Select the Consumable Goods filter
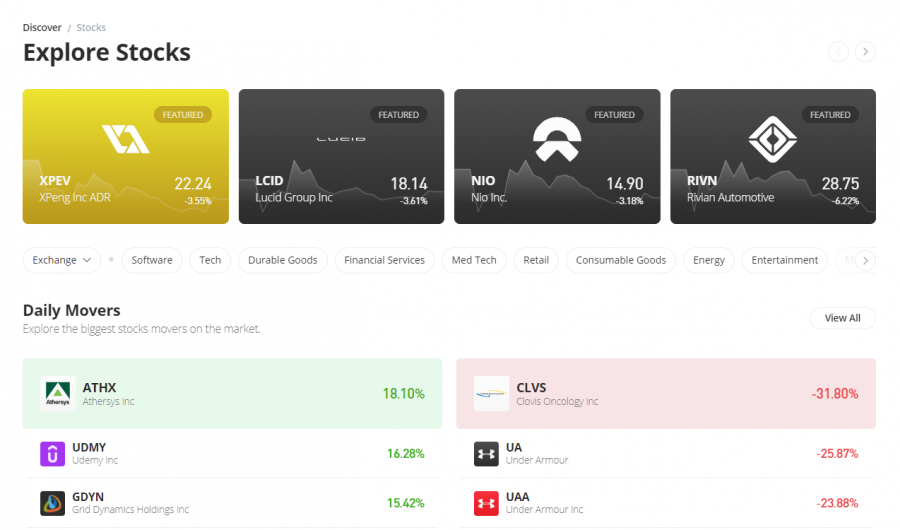Screen dimensions: 900x530 [621, 260]
